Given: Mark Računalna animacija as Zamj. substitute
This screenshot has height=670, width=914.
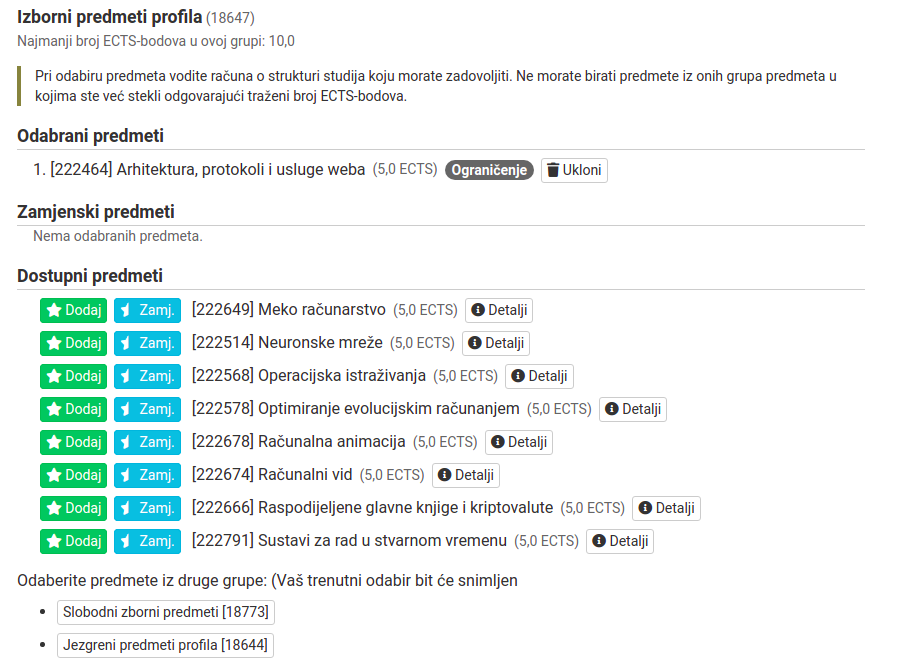Looking at the screenshot, I should click(147, 442).
